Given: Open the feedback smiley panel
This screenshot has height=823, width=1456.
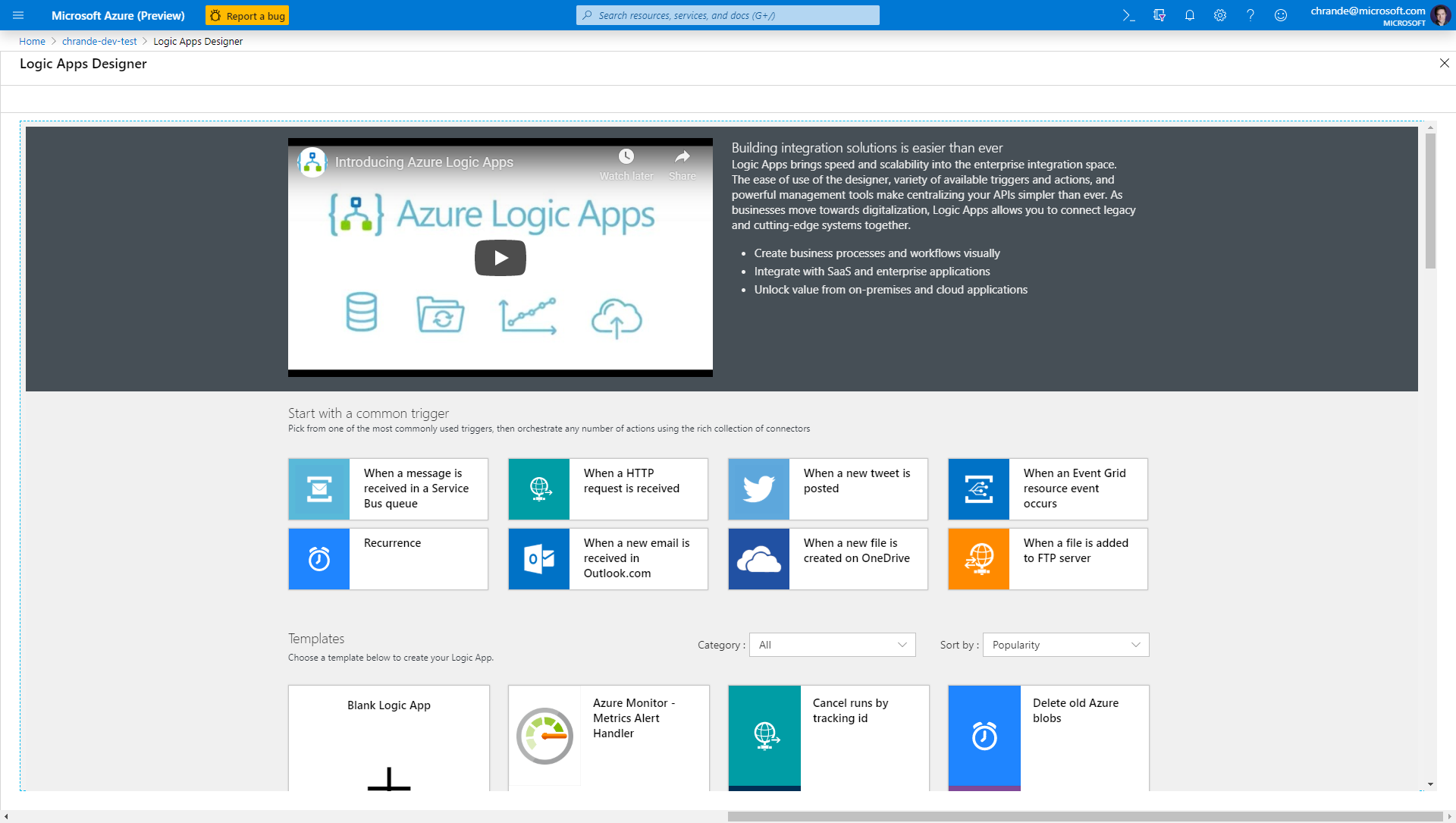Looking at the screenshot, I should tap(1280, 15).
